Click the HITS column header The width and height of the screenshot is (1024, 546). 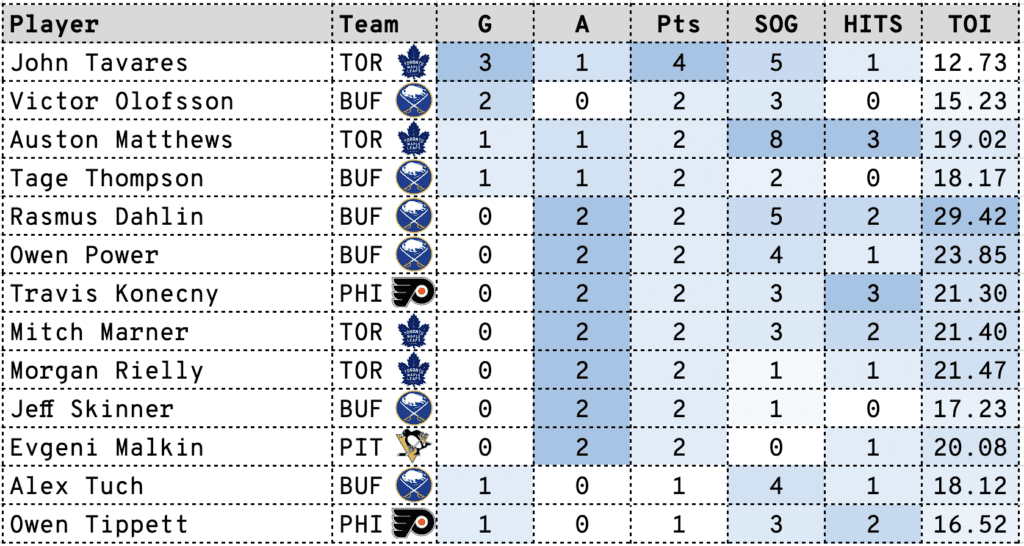(872, 25)
